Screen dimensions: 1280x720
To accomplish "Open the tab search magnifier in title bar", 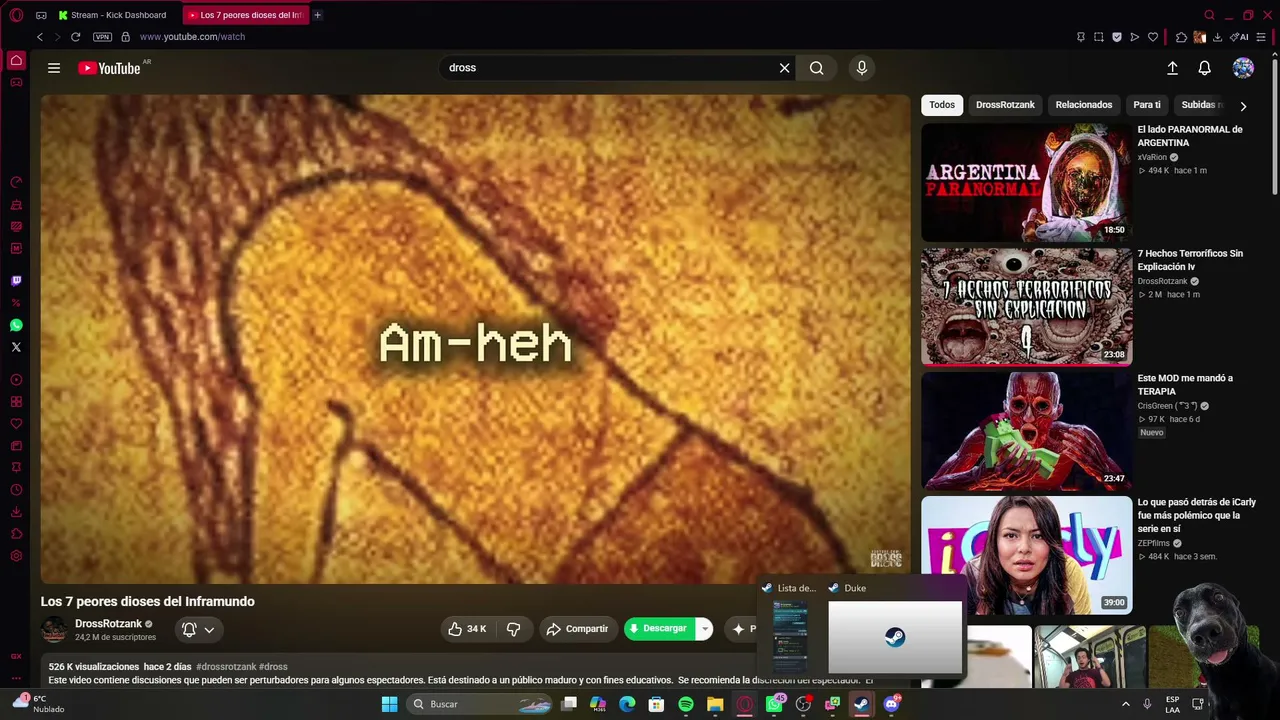I will tap(1209, 15).
